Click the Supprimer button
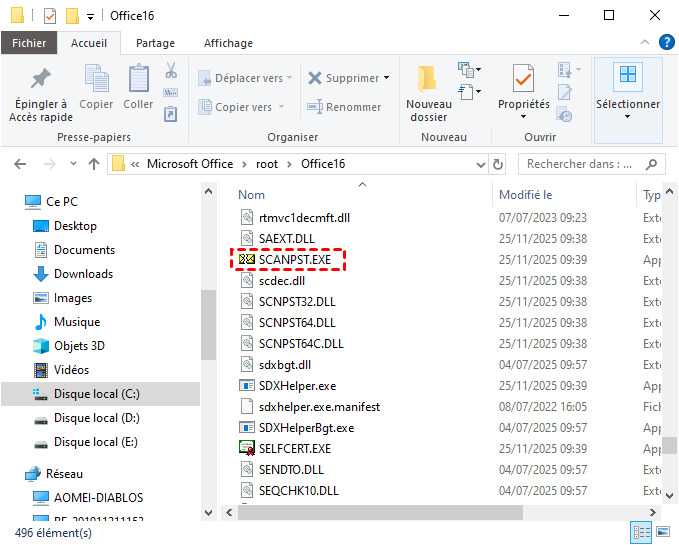 [x=343, y=78]
